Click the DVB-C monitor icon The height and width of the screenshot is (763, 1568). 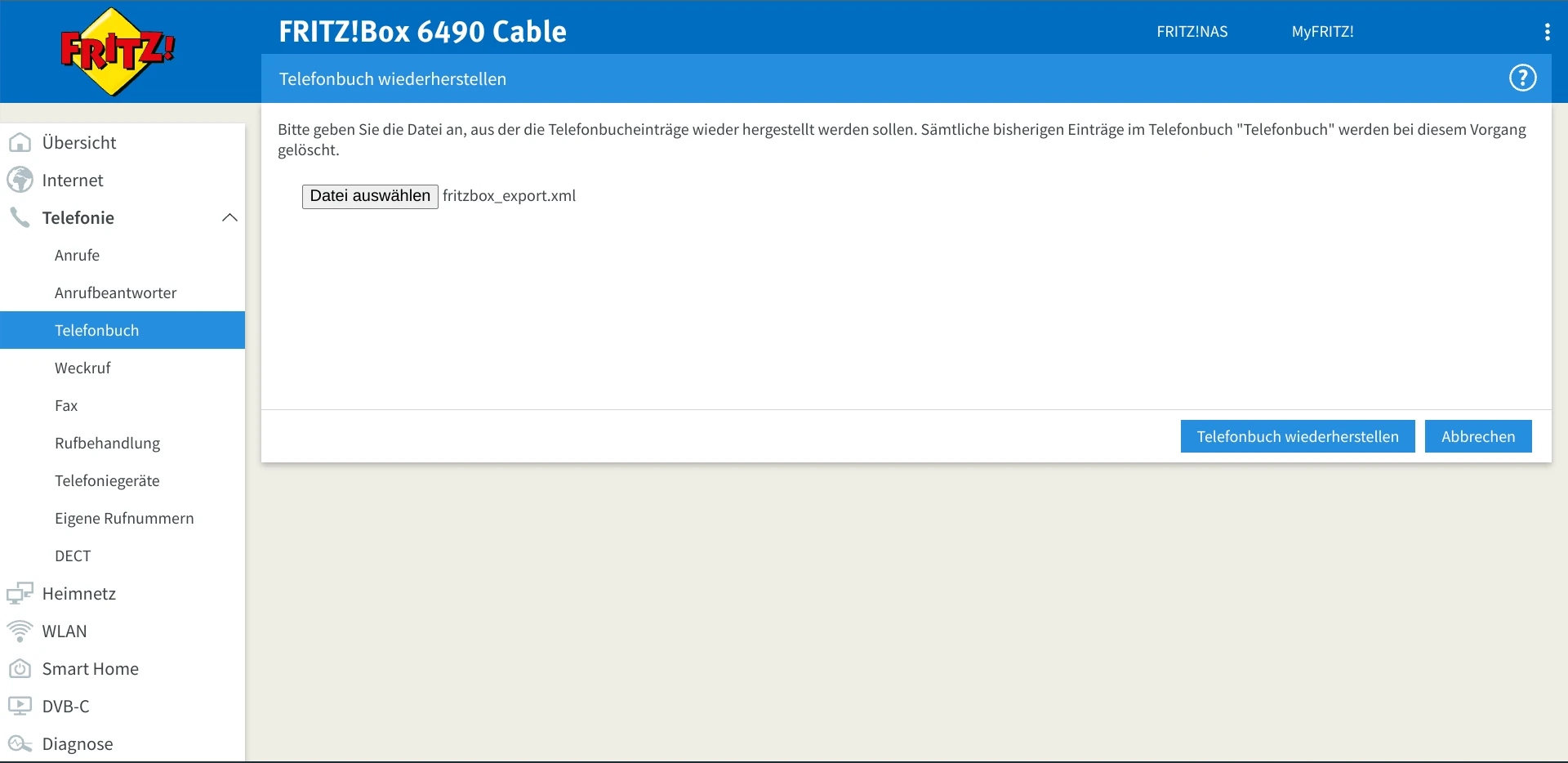tap(20, 706)
